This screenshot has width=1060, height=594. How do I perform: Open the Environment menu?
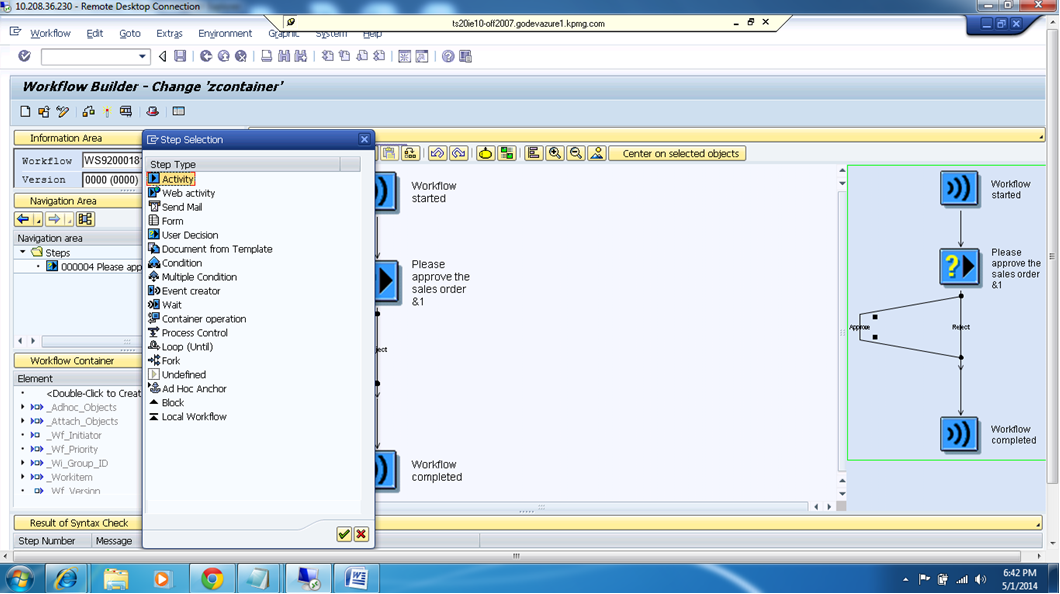(x=225, y=33)
